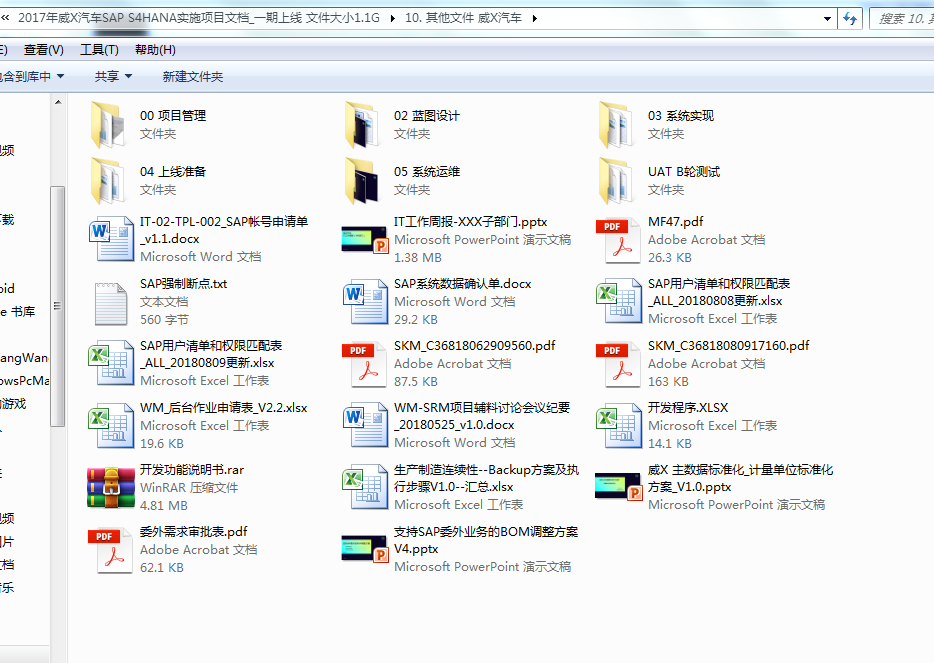Click the 新建文件夹 button
This screenshot has height=663, width=934.
click(x=193, y=77)
